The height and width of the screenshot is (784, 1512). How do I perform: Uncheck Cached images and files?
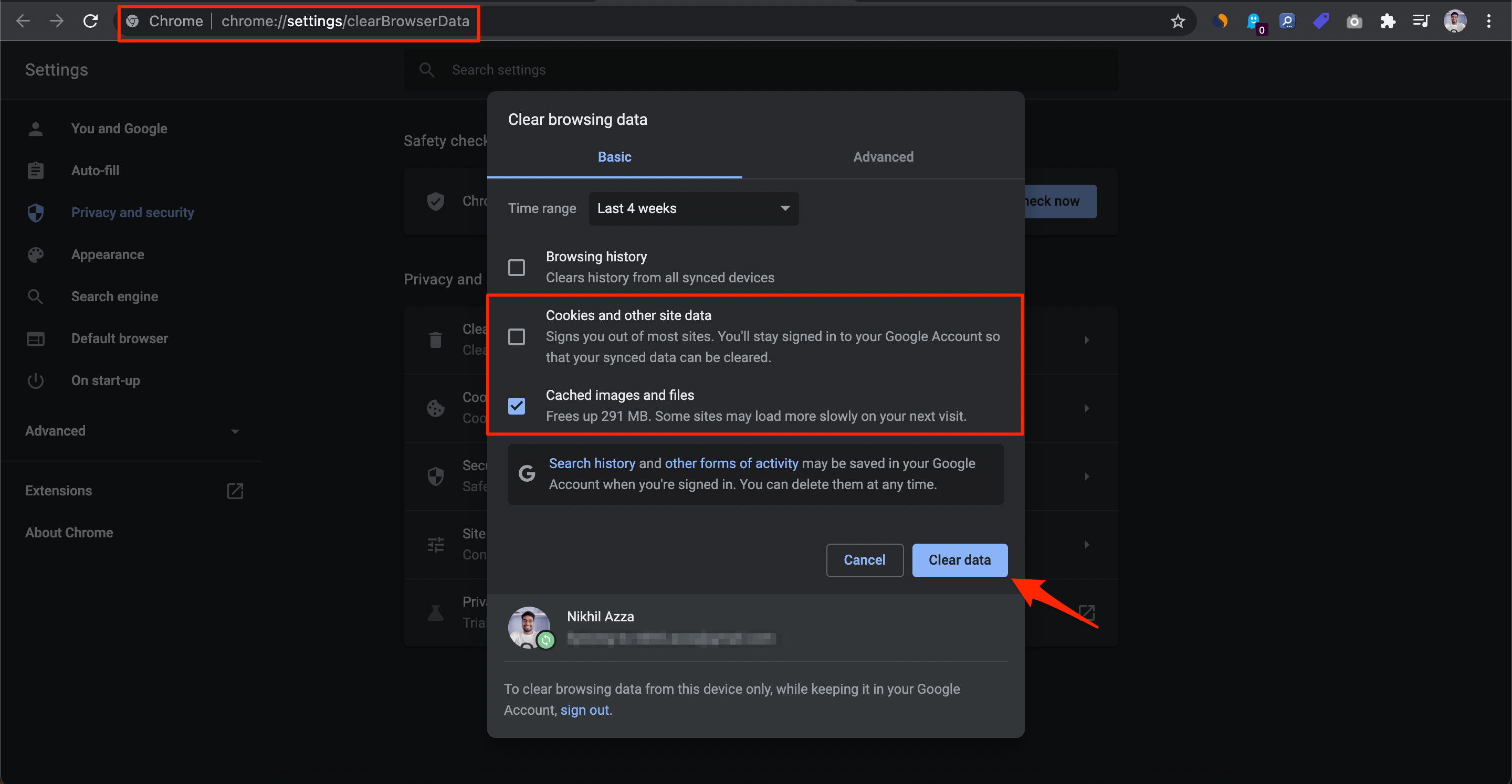tap(517, 406)
